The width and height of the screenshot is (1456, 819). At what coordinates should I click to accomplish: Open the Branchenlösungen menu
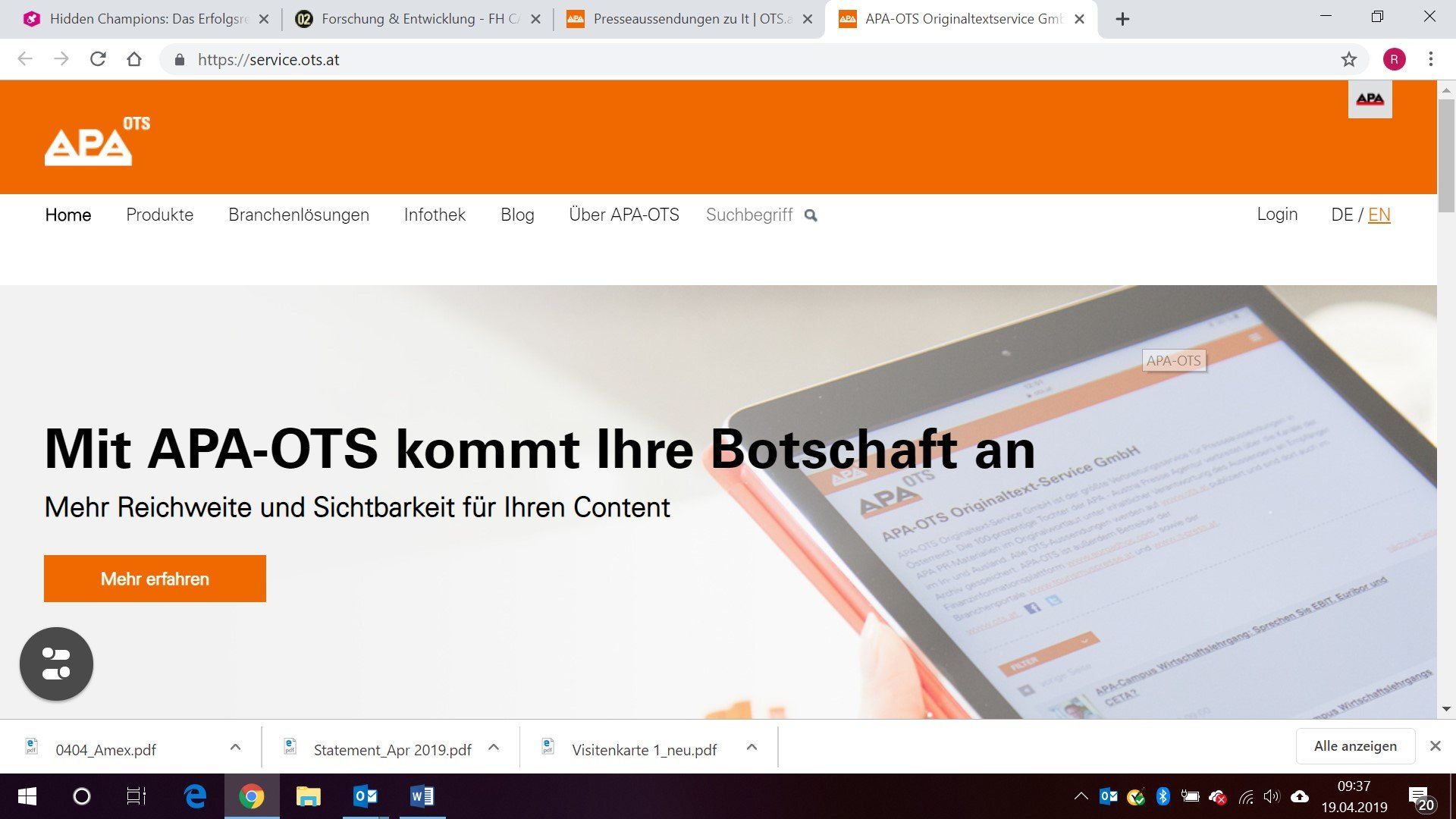pyautogui.click(x=299, y=215)
